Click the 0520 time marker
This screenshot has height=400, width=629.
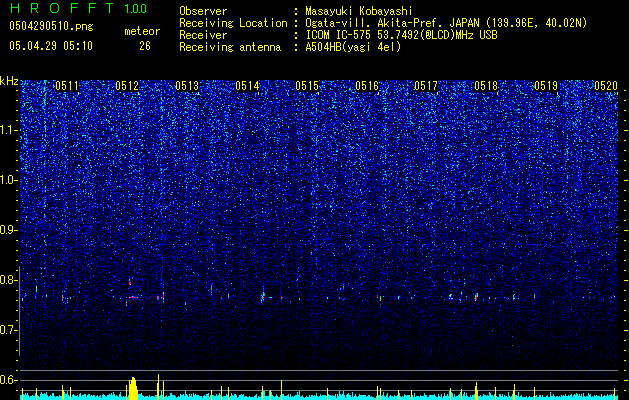pyautogui.click(x=606, y=86)
